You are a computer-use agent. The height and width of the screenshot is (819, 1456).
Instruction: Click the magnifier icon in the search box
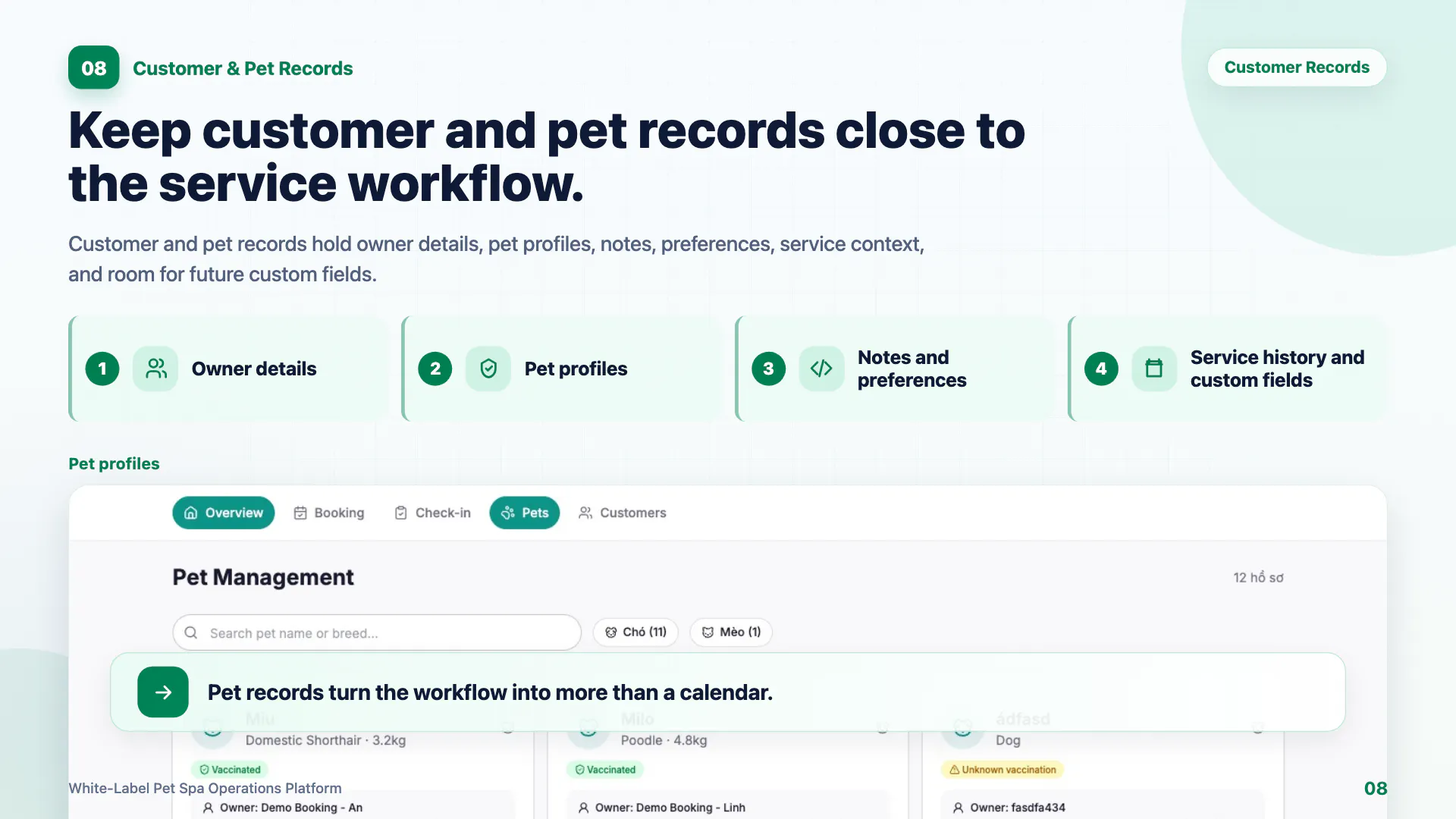pos(191,632)
